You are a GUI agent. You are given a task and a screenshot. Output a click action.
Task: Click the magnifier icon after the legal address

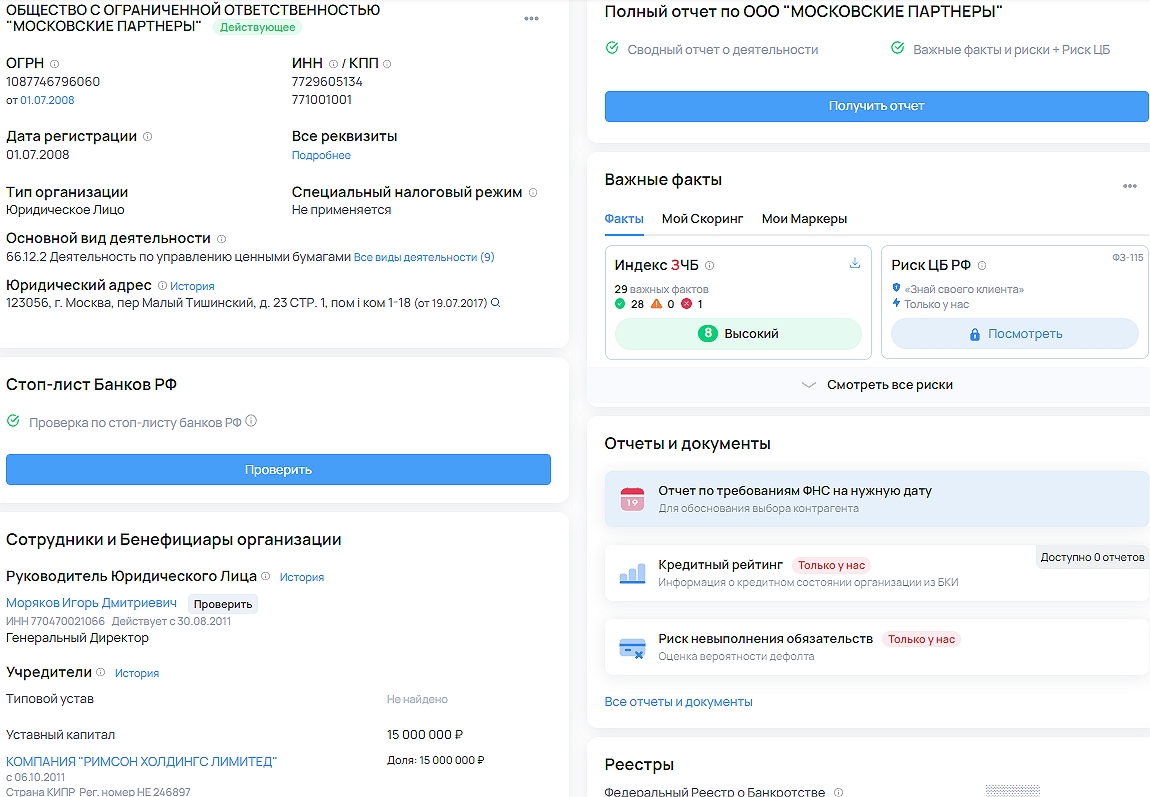(495, 303)
